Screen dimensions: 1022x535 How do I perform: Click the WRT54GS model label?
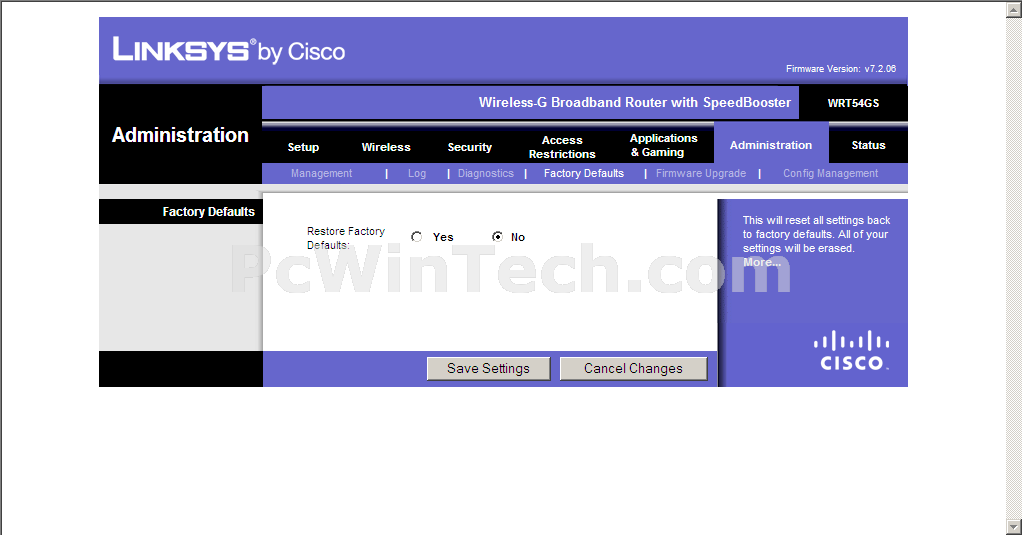point(853,103)
